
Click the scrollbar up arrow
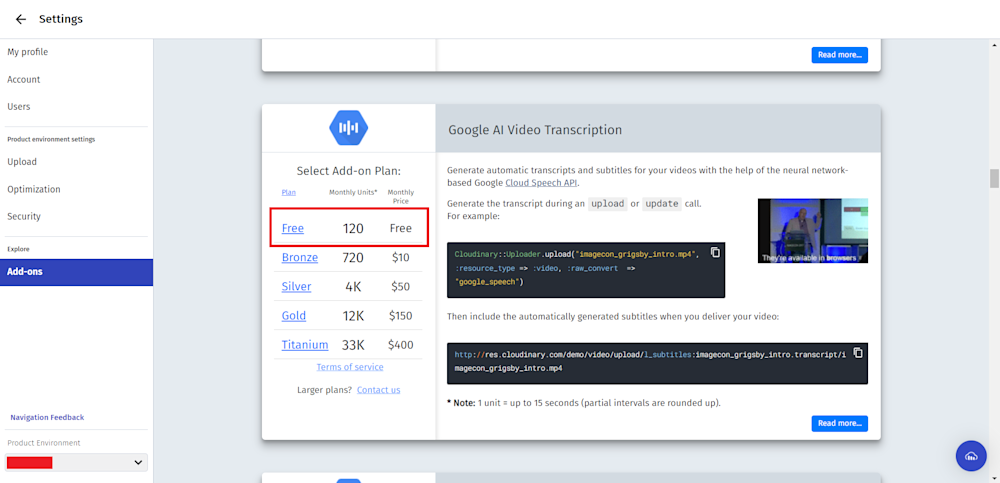[x=994, y=44]
